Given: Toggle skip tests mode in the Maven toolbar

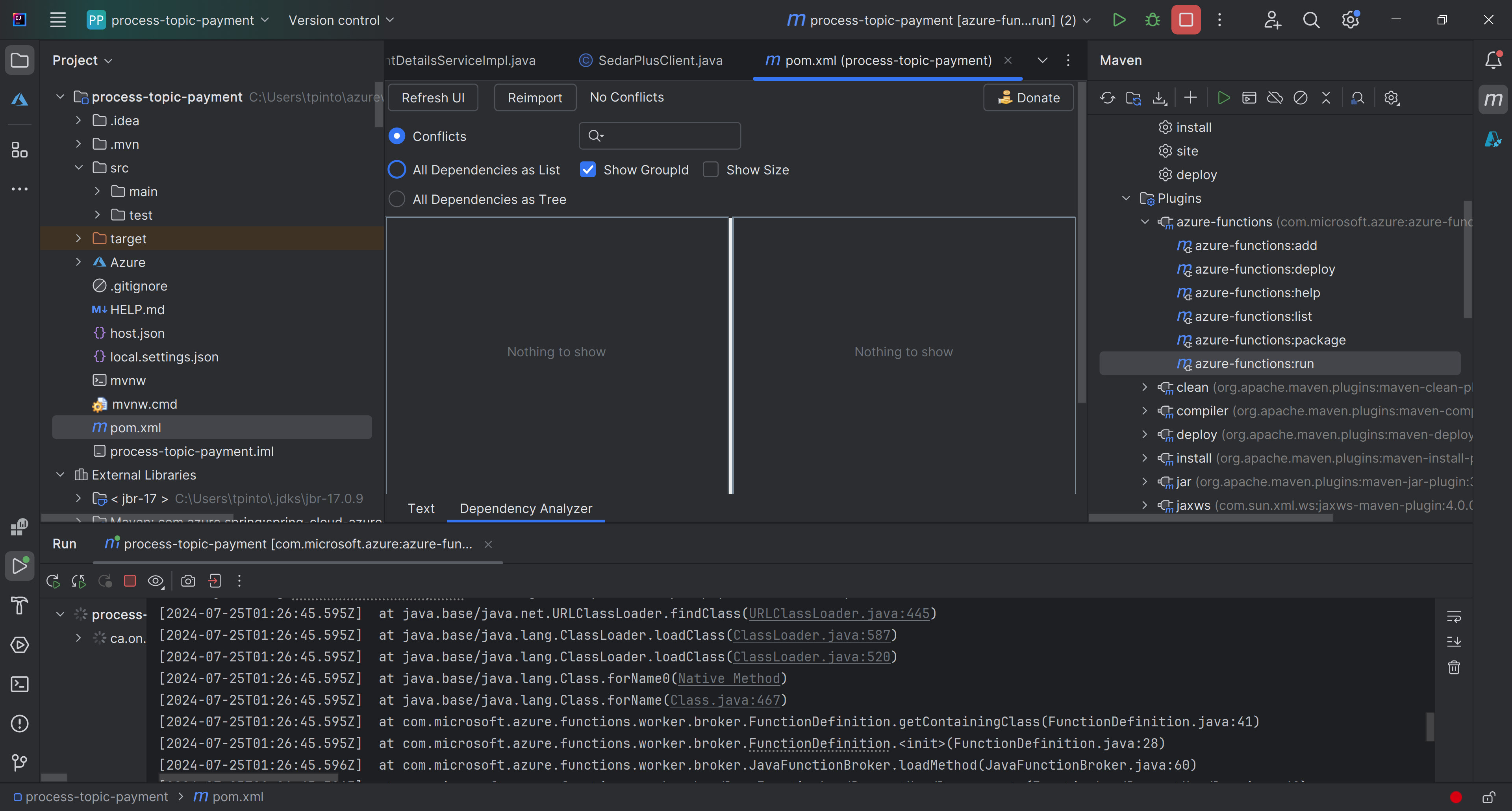Looking at the screenshot, I should pos(1300,98).
